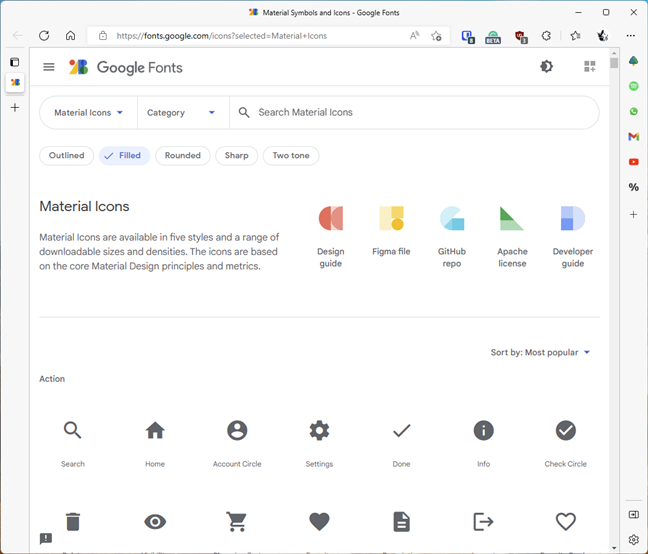Go to the browser Home page
This screenshot has width=648, height=554.
coord(71,36)
